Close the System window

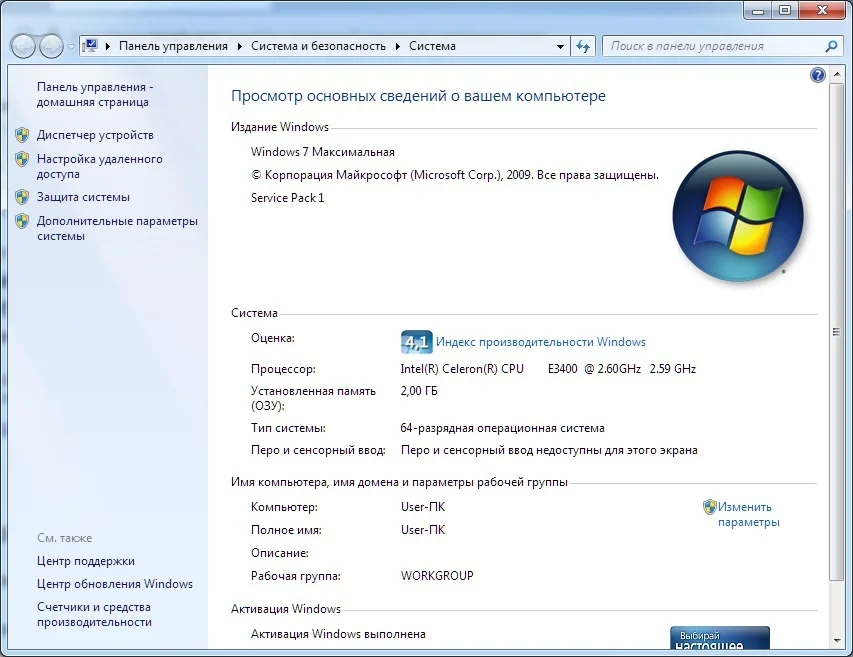click(x=822, y=10)
